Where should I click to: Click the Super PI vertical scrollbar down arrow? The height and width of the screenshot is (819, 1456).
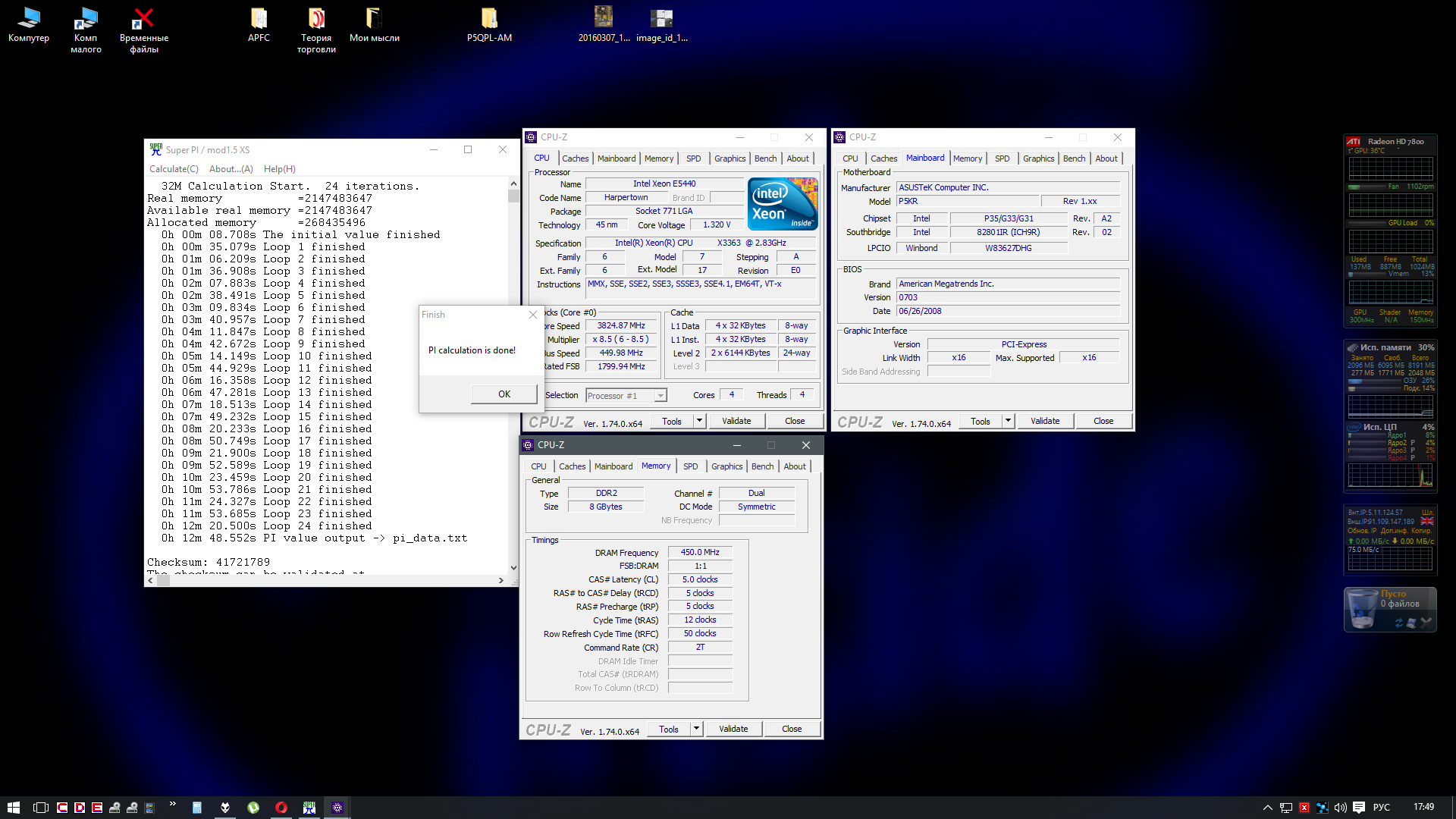tap(513, 568)
